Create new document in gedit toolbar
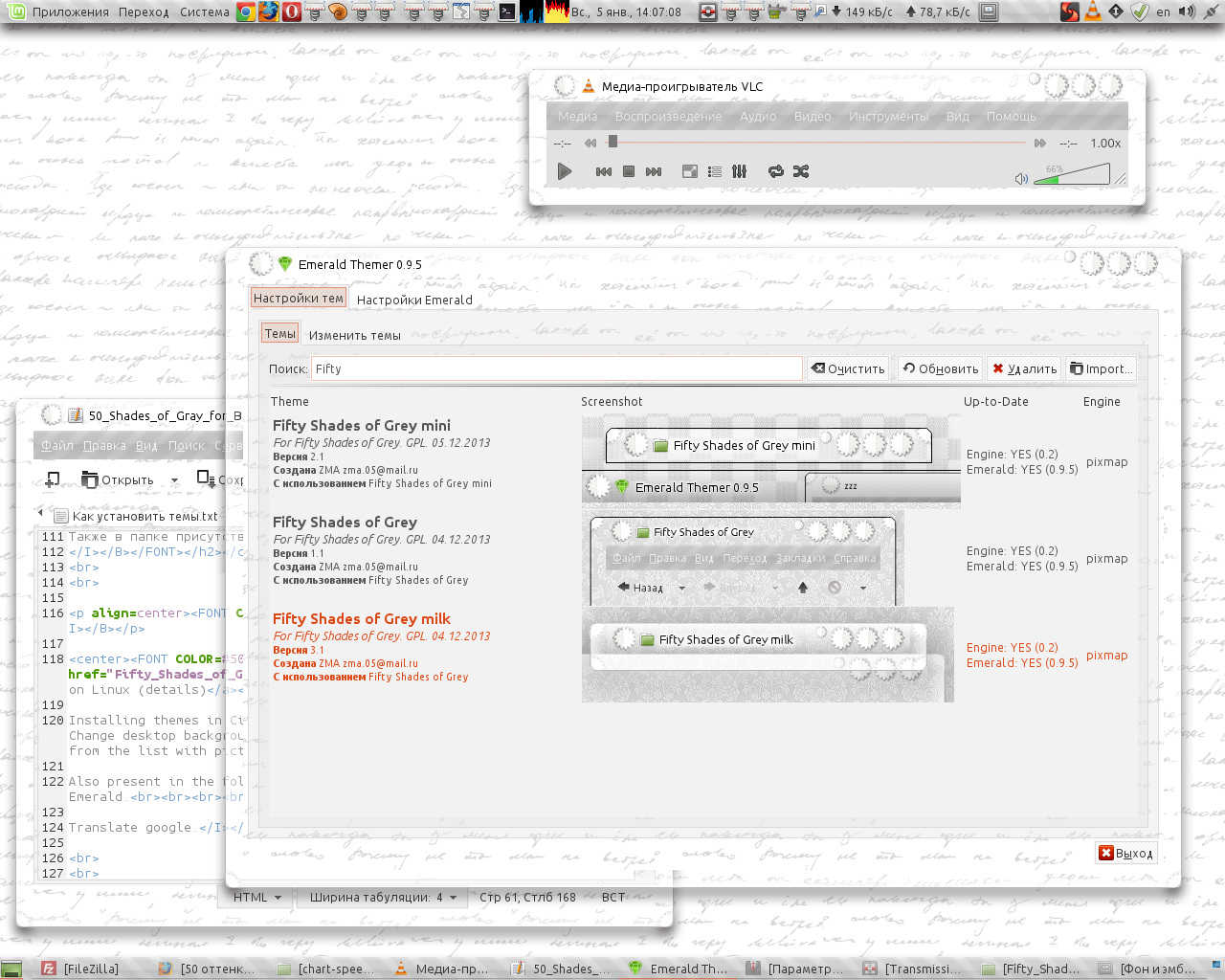This screenshot has height=980, width=1225. pyautogui.click(x=53, y=479)
